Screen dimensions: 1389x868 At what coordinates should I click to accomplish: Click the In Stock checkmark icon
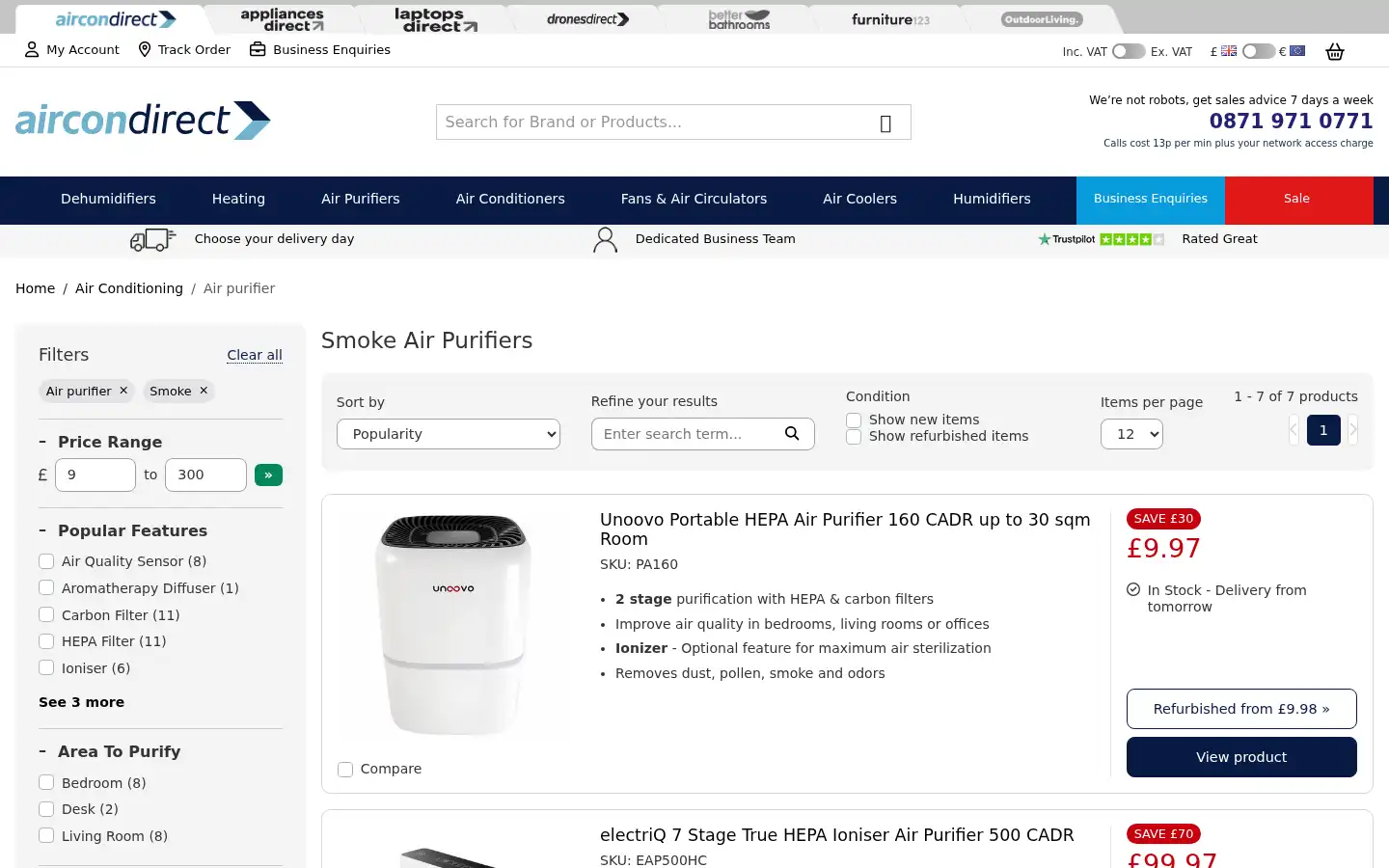pyautogui.click(x=1133, y=590)
